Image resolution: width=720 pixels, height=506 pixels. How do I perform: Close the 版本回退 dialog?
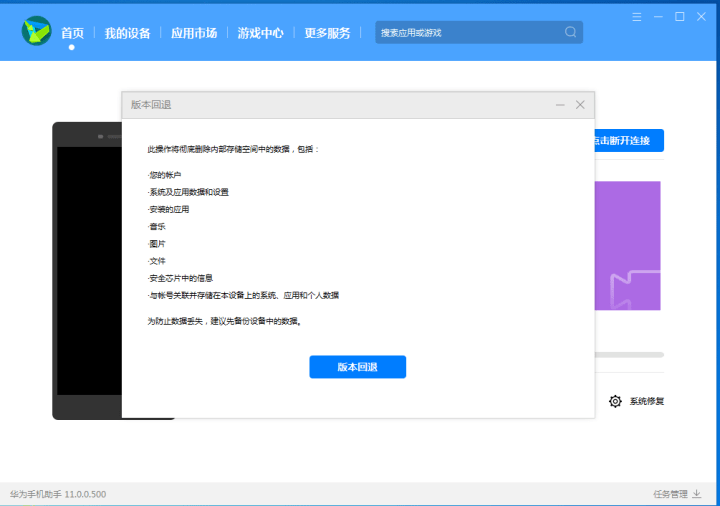point(580,105)
